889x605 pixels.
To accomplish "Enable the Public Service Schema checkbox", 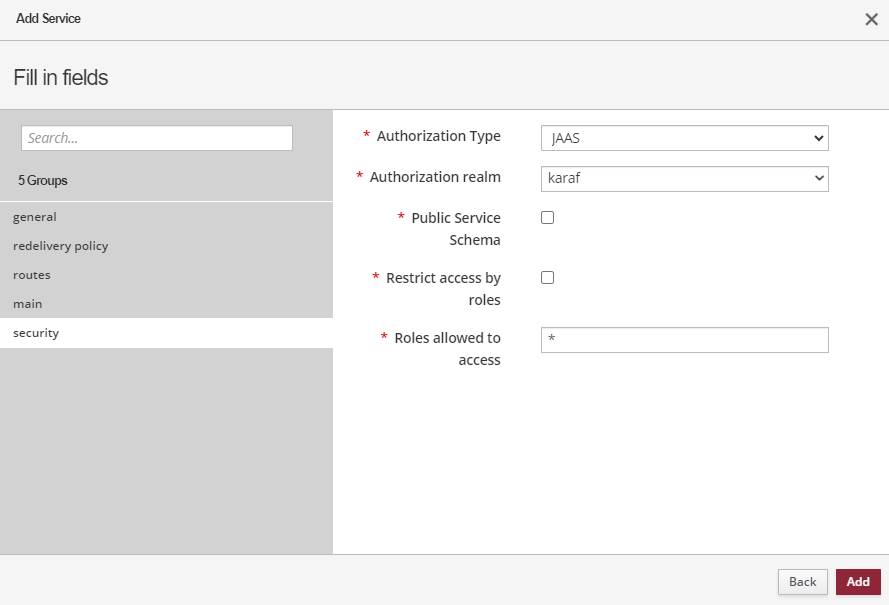I will tap(547, 217).
